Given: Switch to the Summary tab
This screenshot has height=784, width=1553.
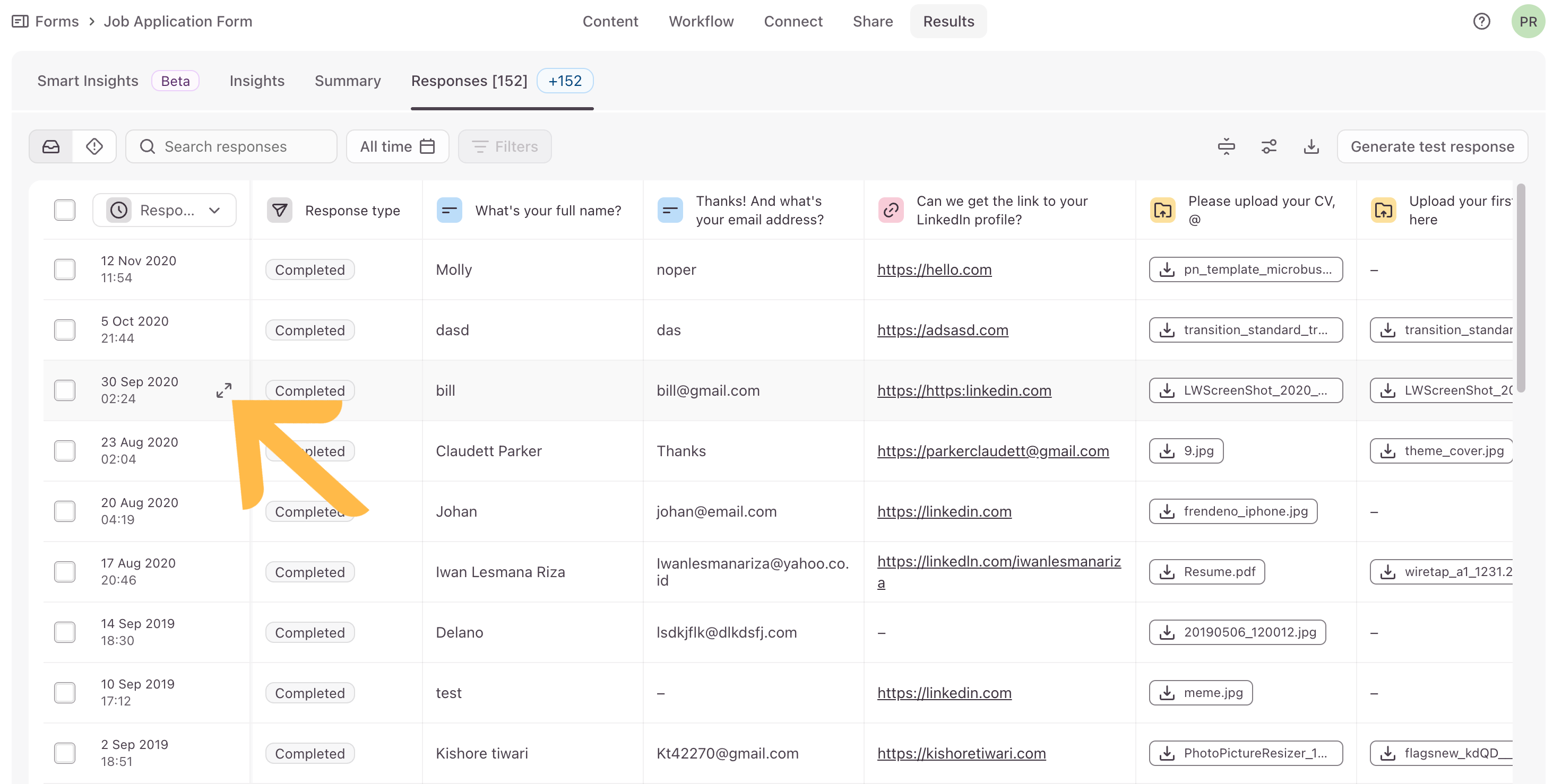Looking at the screenshot, I should [347, 81].
